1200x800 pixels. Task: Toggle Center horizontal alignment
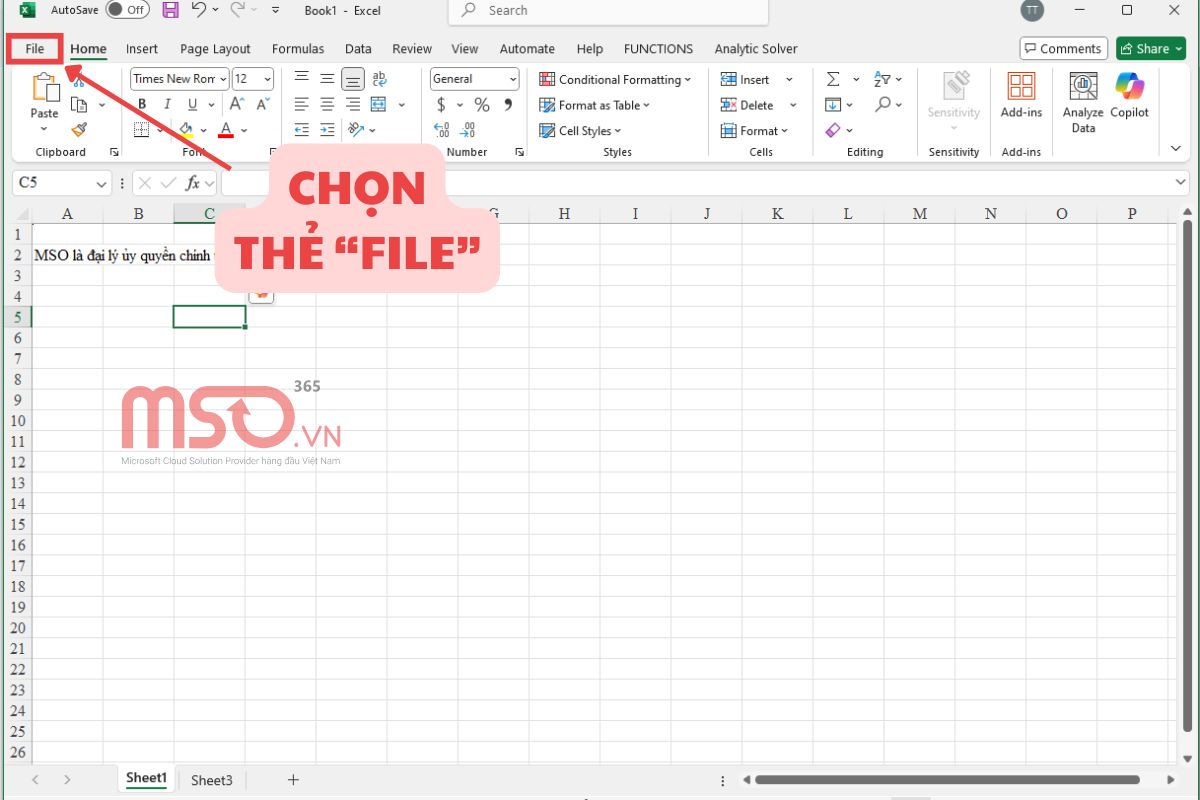pyautogui.click(x=327, y=104)
